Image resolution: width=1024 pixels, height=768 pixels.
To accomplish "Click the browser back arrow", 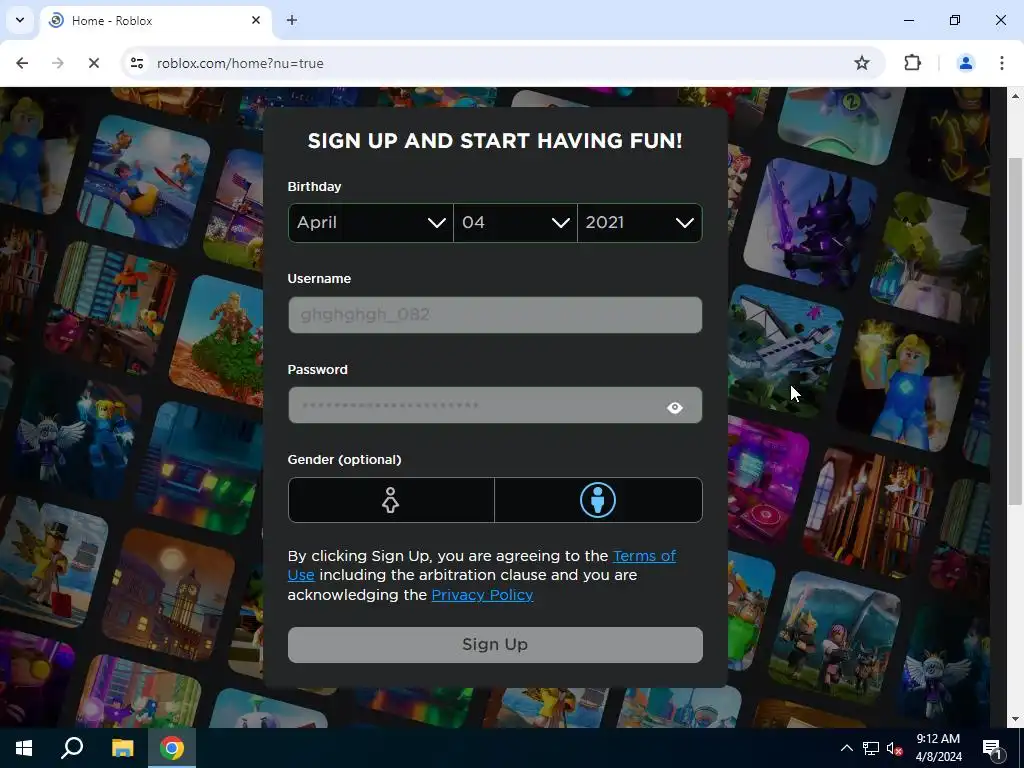I will [x=22, y=63].
